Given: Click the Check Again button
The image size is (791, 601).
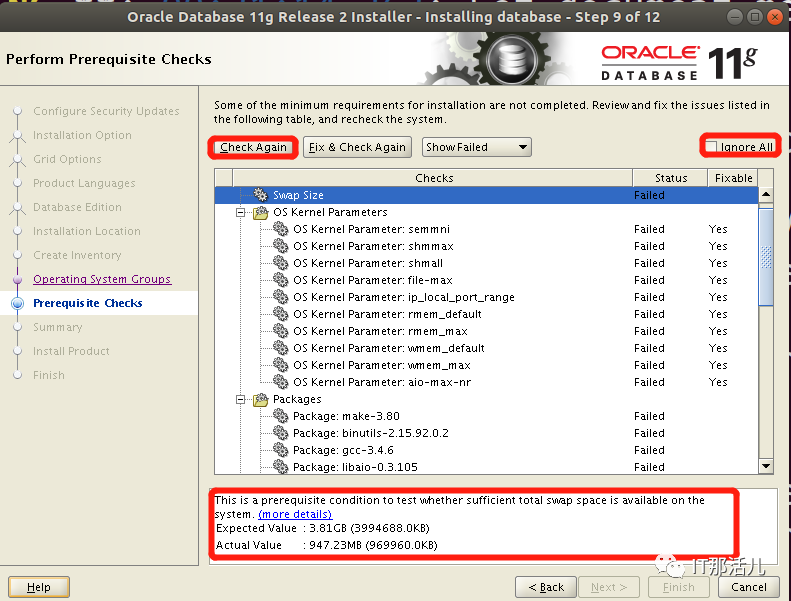Looking at the screenshot, I should coord(253,147).
